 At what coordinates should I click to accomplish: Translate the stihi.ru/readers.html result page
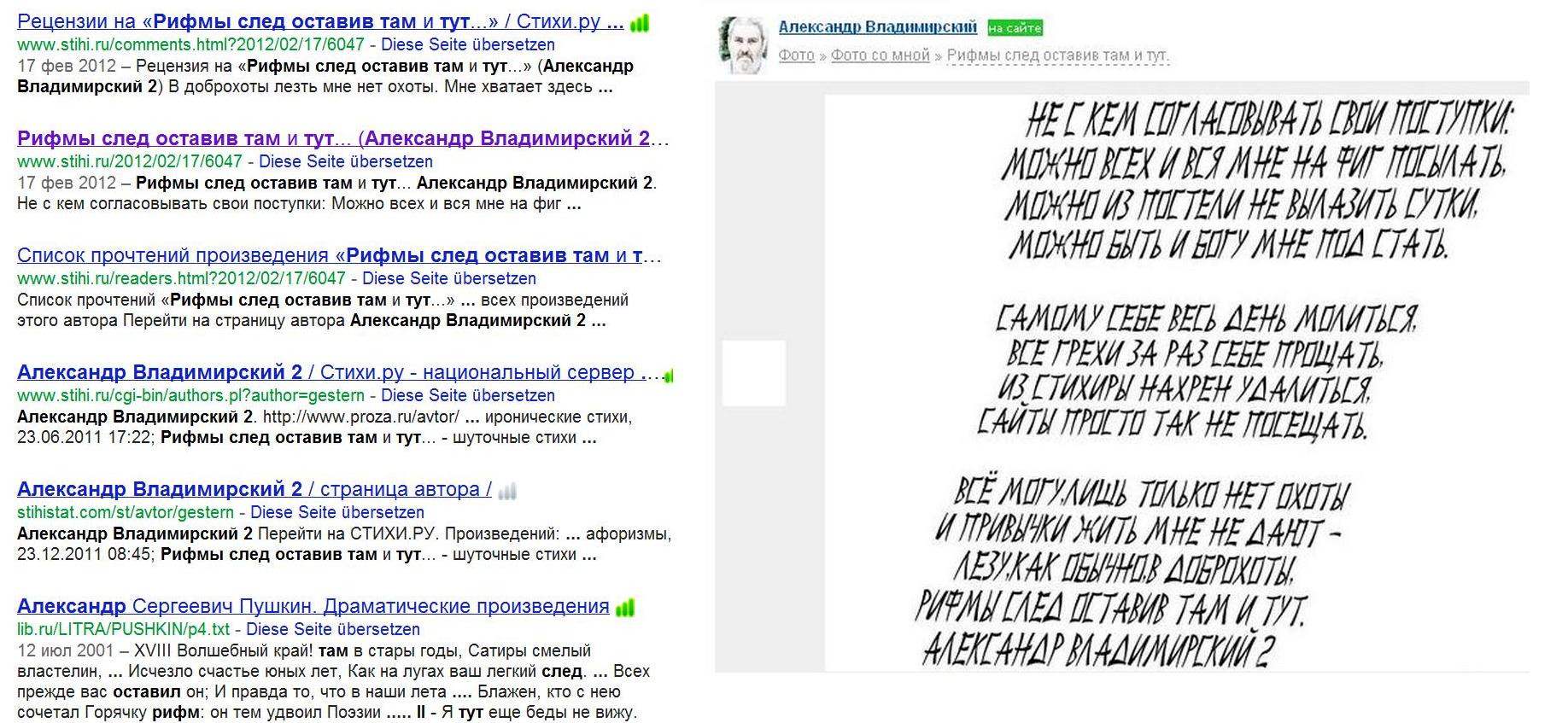[448, 278]
